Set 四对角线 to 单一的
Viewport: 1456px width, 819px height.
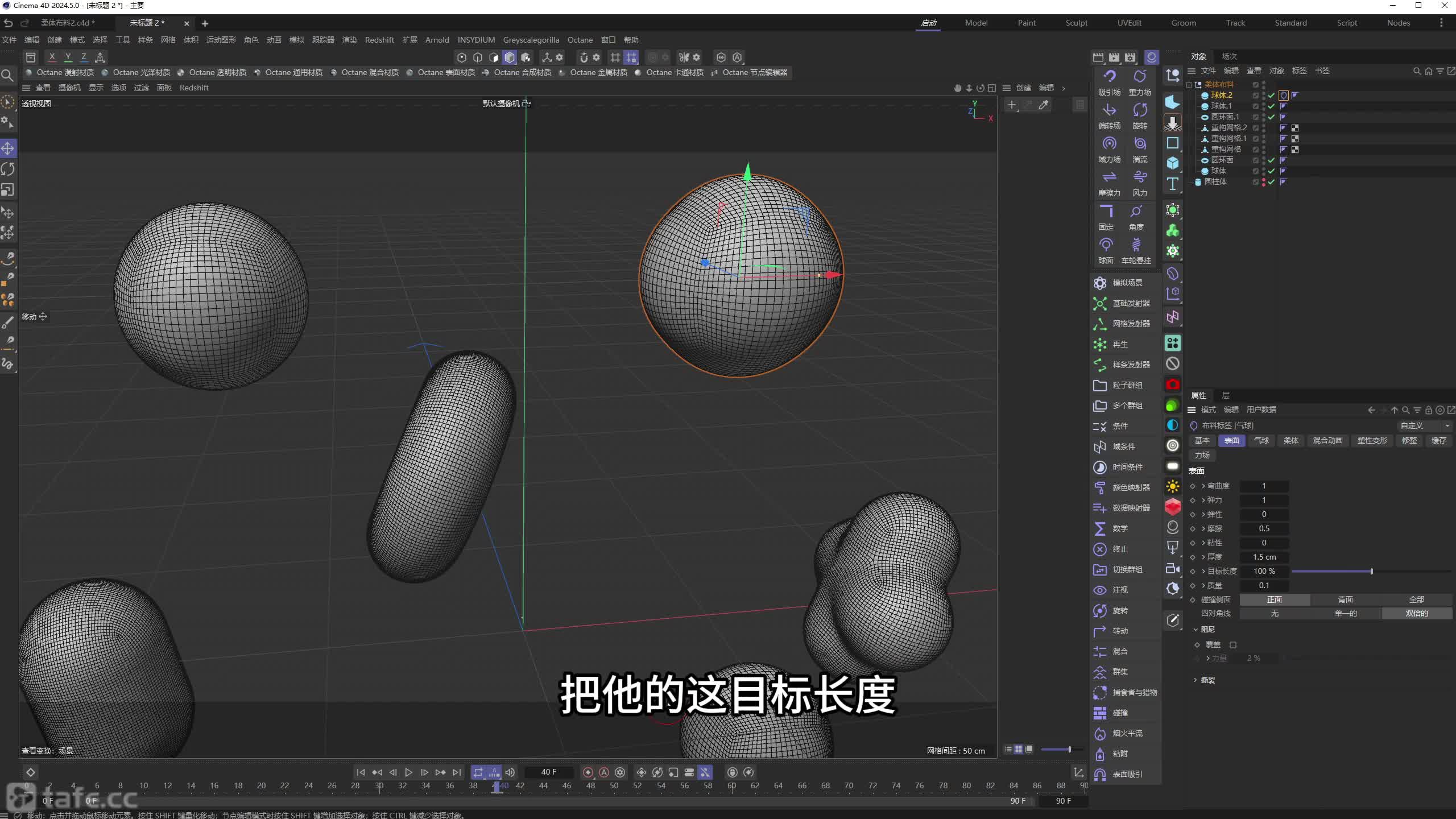(1345, 613)
